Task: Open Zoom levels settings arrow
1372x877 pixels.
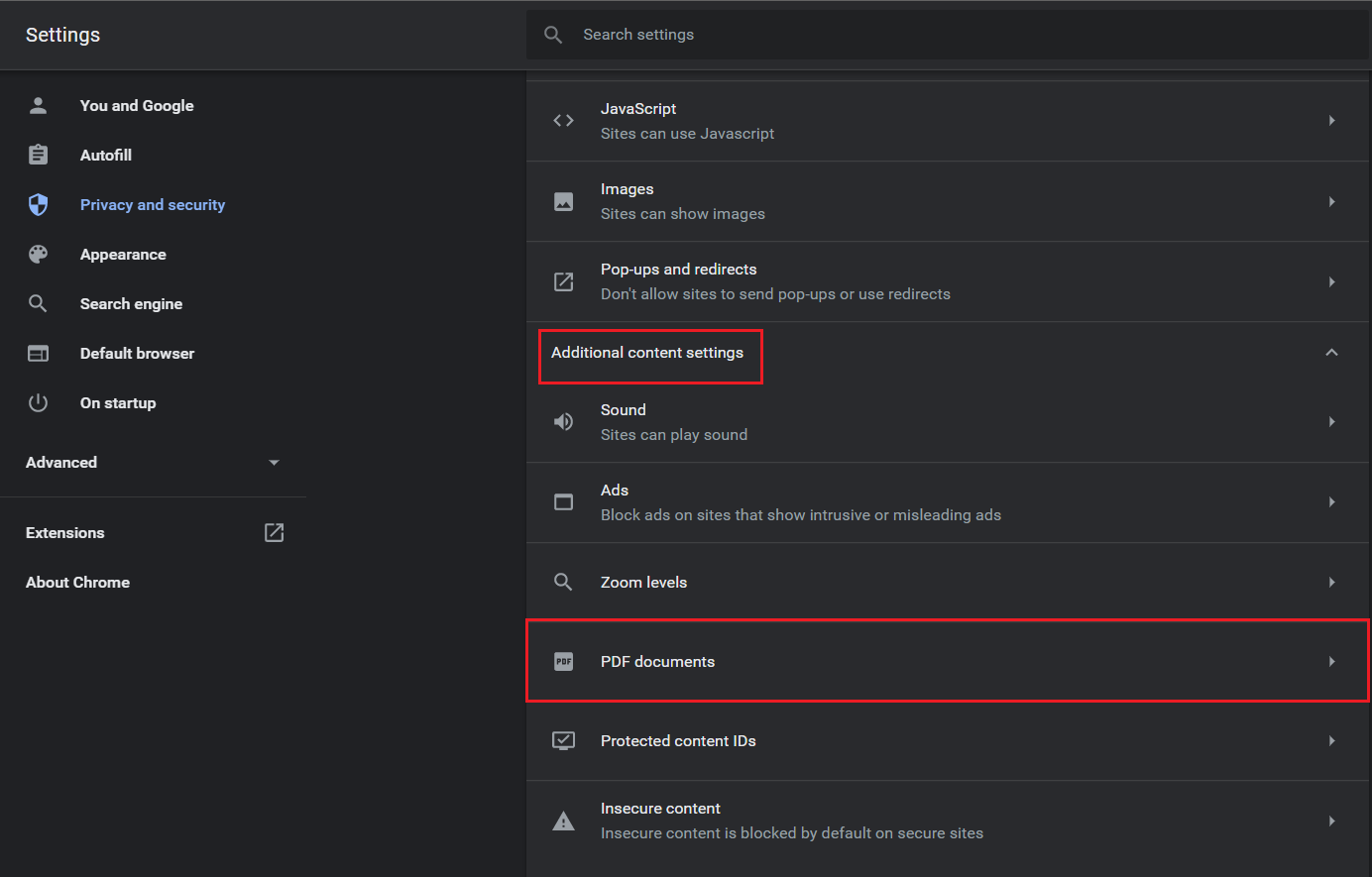Action: pos(1331,583)
